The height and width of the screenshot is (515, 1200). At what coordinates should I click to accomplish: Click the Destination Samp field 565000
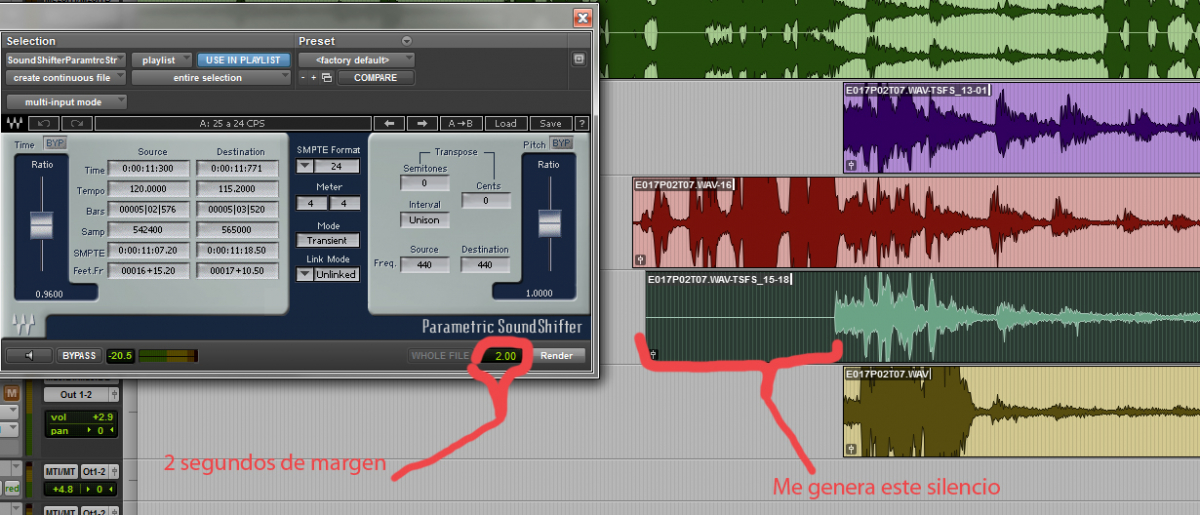tap(236, 230)
